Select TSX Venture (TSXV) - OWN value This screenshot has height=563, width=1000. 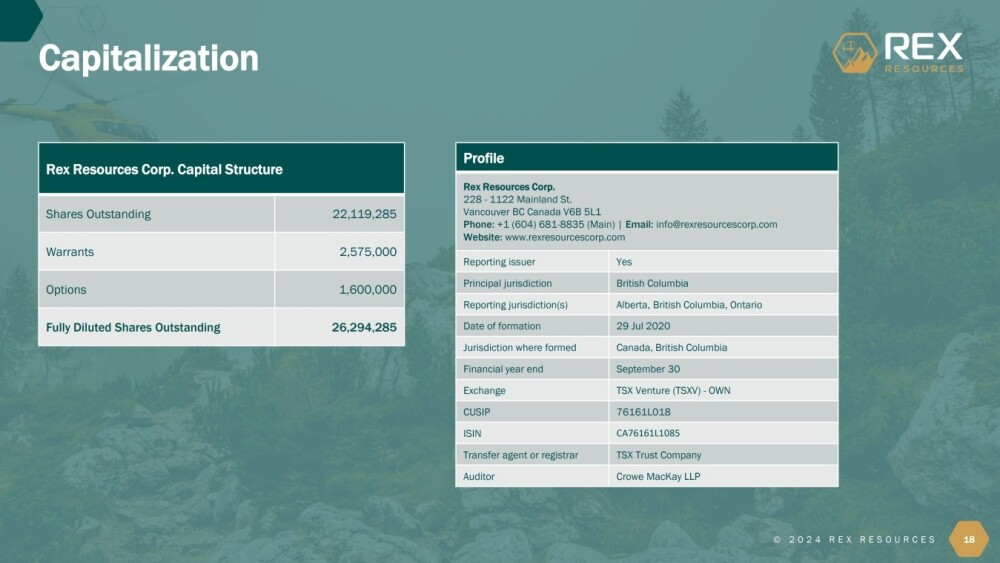point(673,390)
